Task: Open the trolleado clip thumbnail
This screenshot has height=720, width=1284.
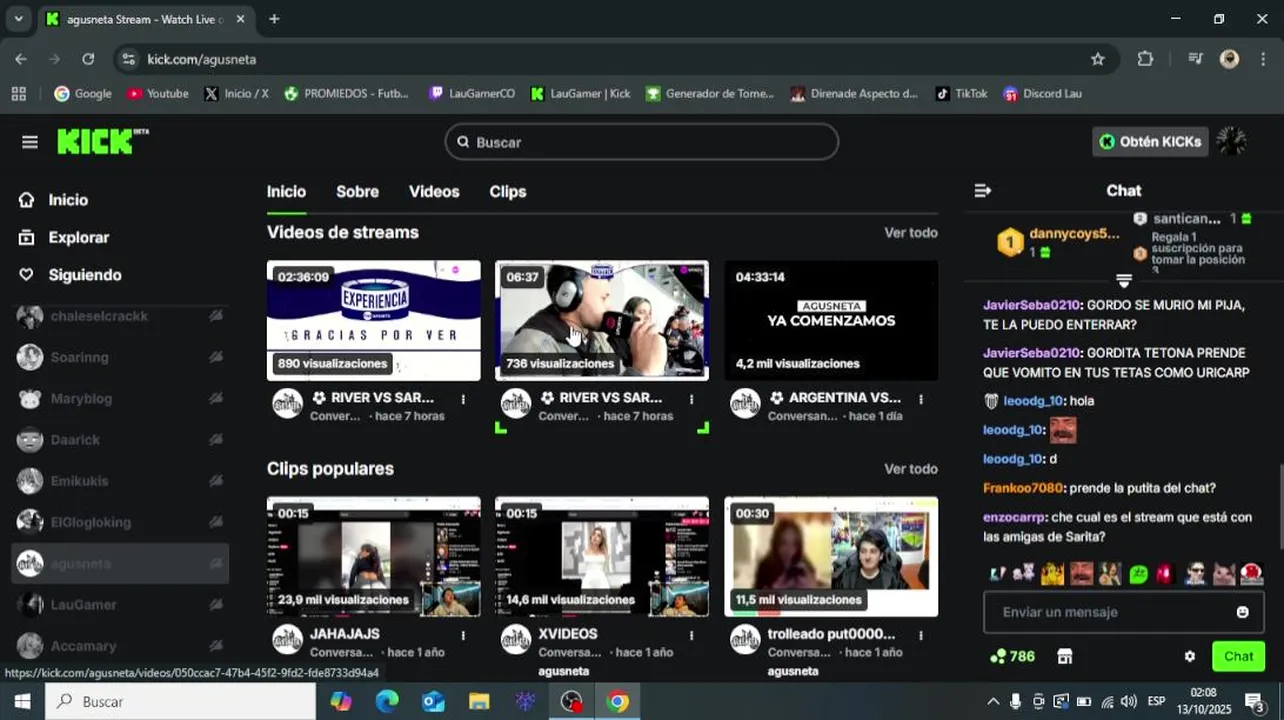Action: [x=831, y=557]
